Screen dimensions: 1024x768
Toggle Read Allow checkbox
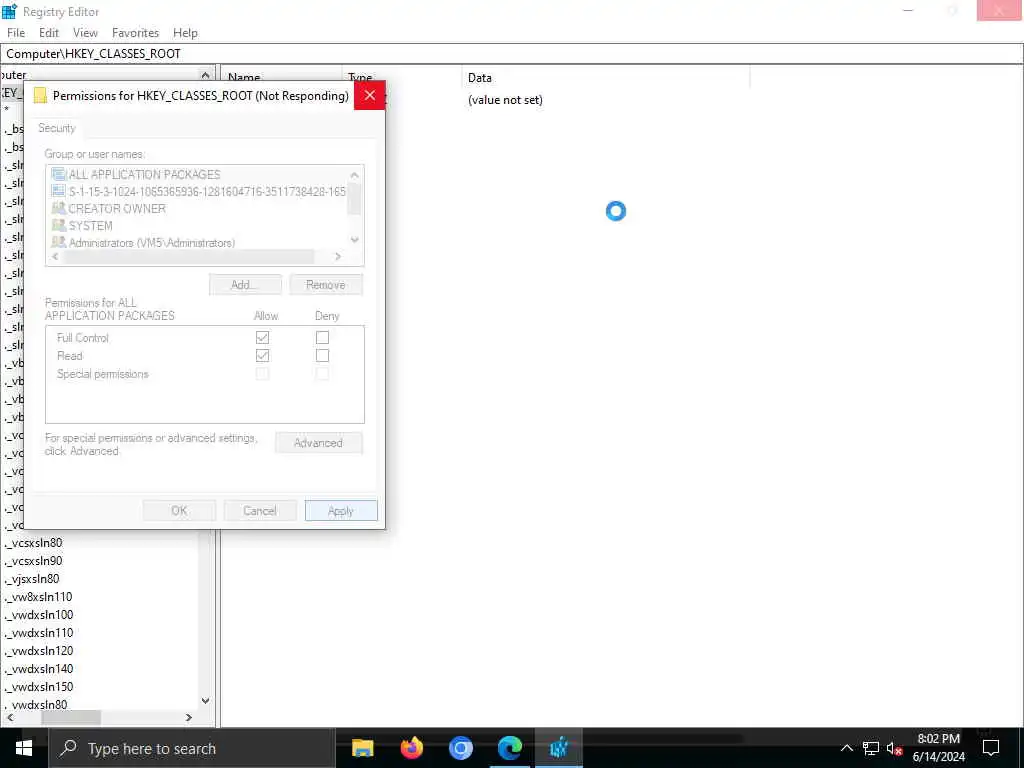click(263, 356)
